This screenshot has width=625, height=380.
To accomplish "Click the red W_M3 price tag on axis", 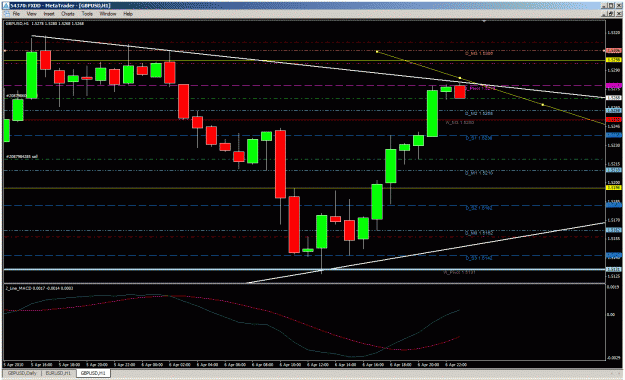I will click(613, 119).
